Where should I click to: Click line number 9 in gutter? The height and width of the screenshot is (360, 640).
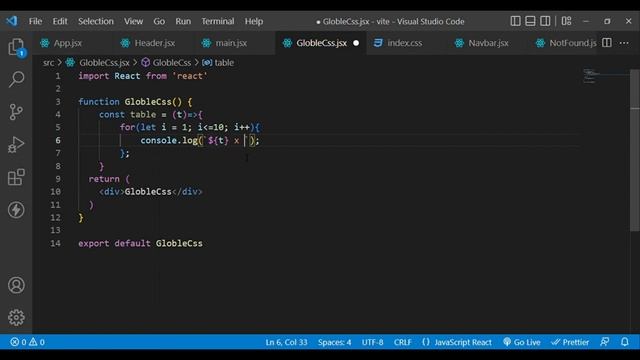(x=58, y=179)
